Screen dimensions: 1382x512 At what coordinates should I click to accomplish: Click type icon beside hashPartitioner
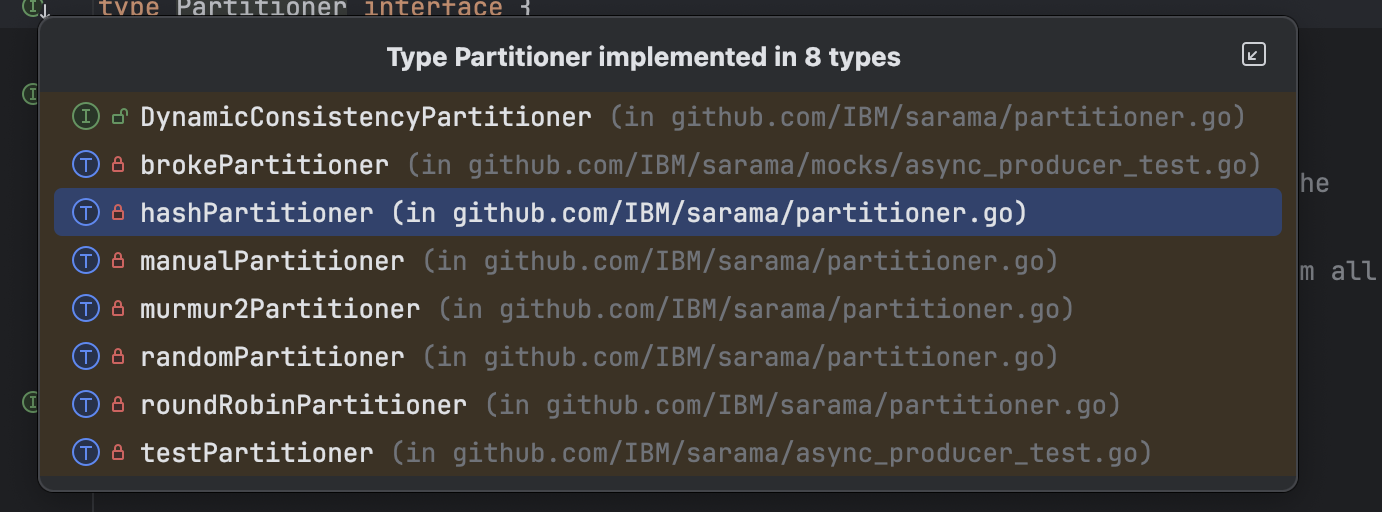86,213
